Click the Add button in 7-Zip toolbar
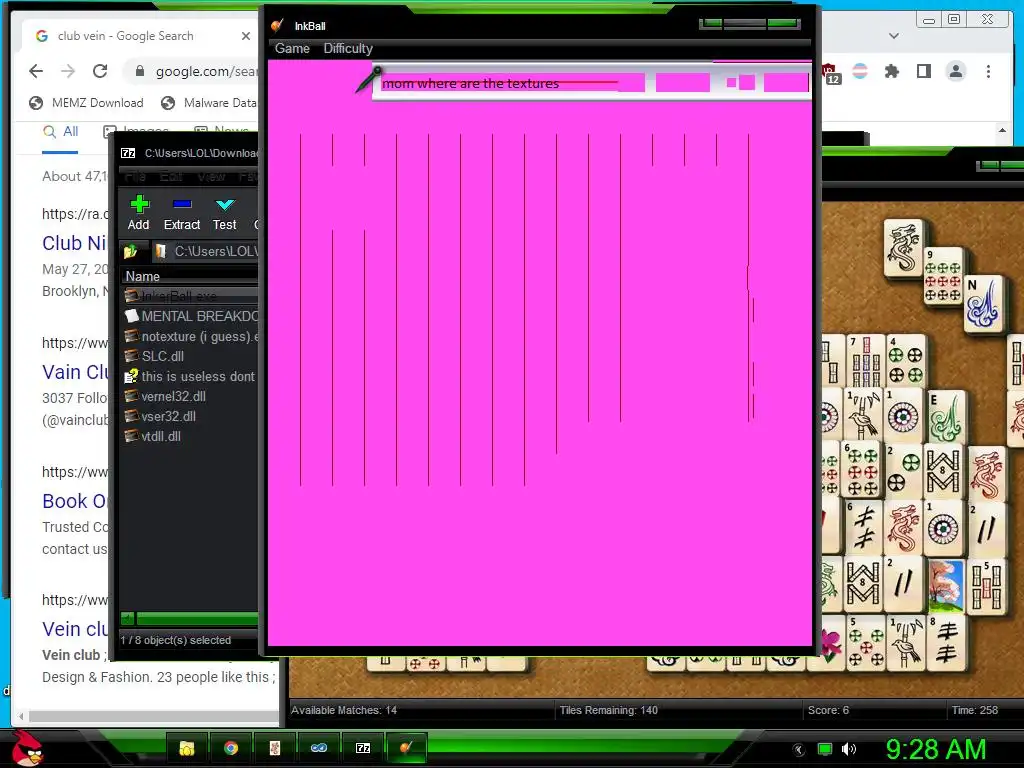The image size is (1024, 768). pos(138,213)
